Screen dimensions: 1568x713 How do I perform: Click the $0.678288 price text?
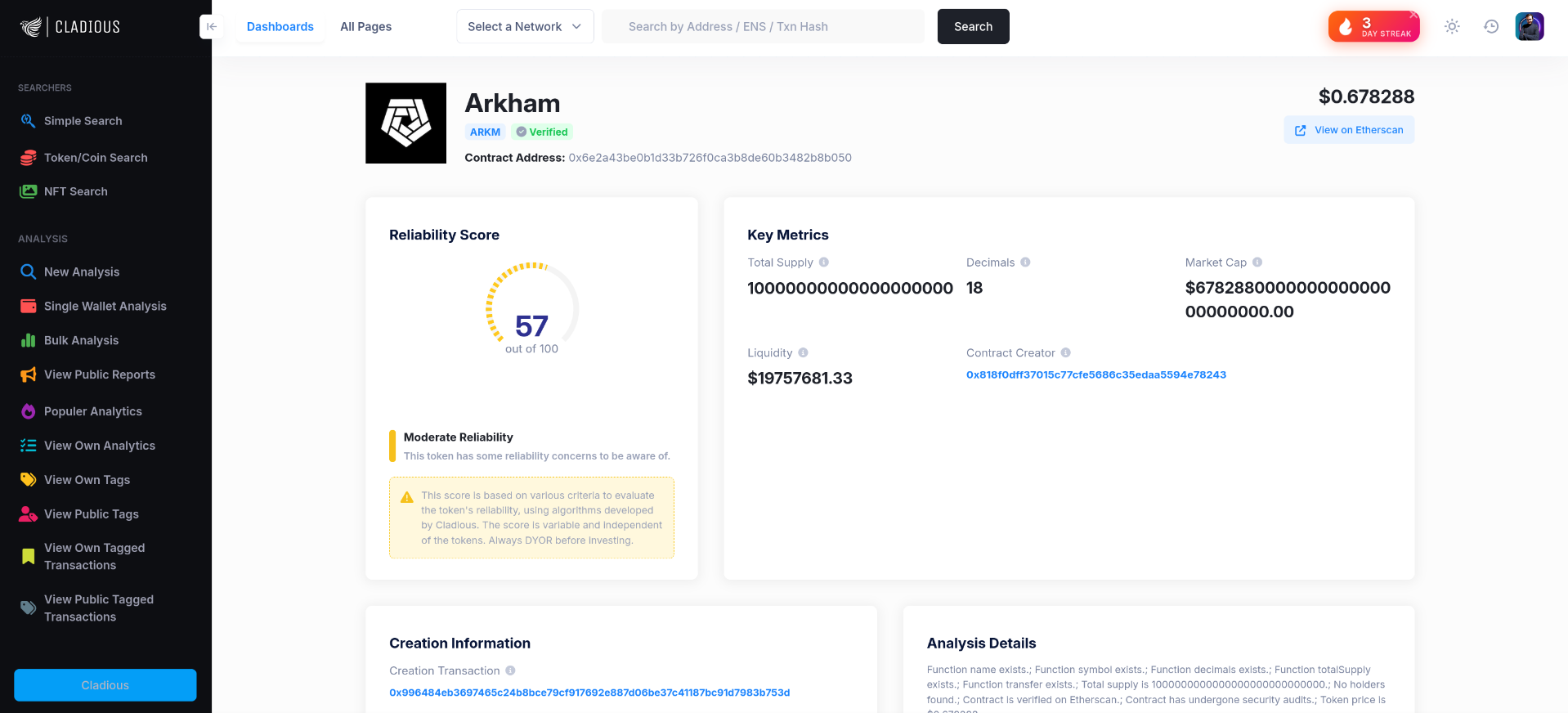click(x=1366, y=96)
